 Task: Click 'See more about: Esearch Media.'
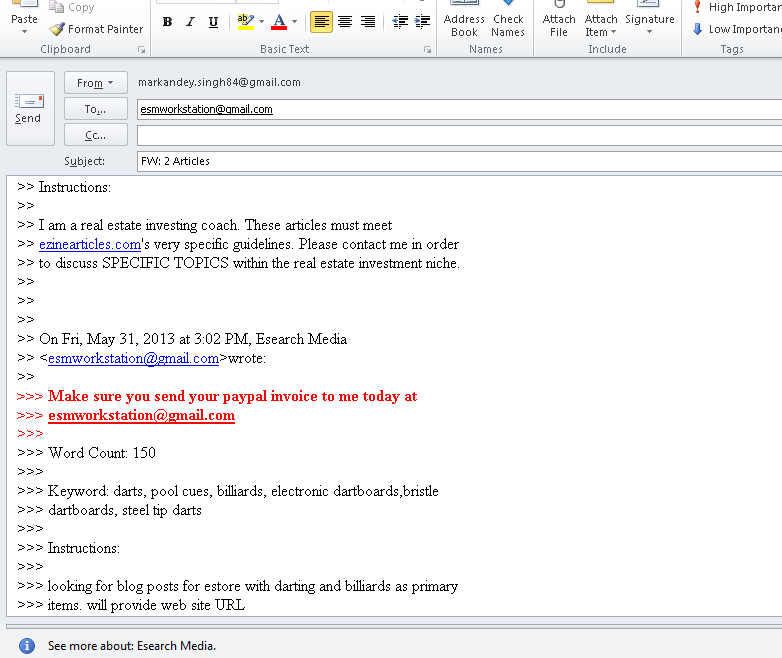coord(132,646)
